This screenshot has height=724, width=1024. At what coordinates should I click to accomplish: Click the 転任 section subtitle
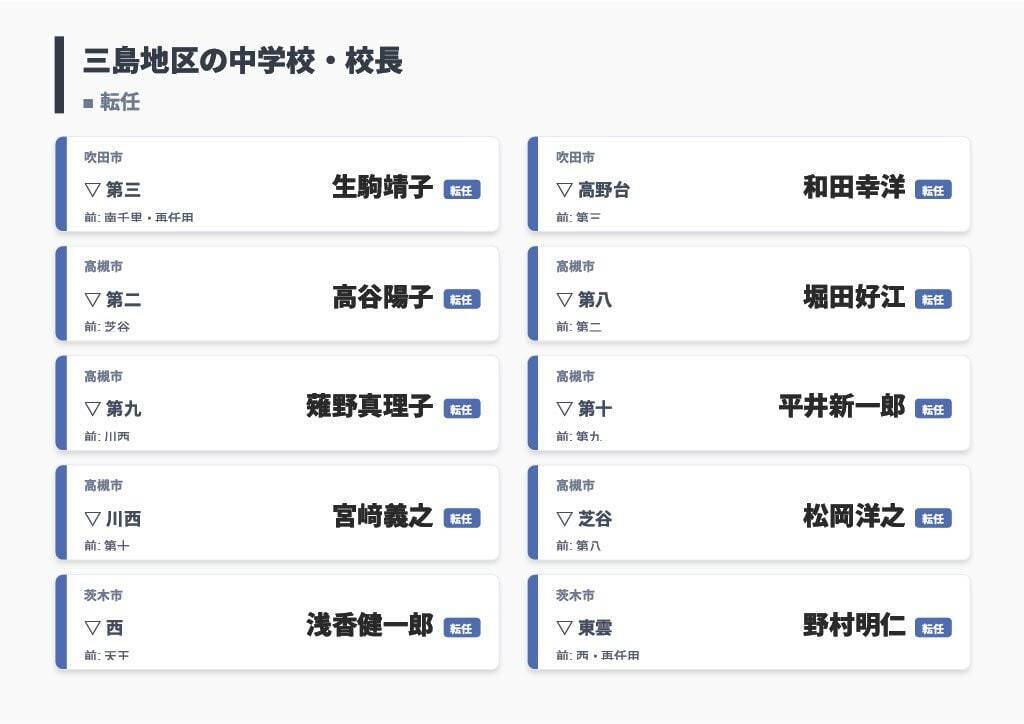pos(120,102)
